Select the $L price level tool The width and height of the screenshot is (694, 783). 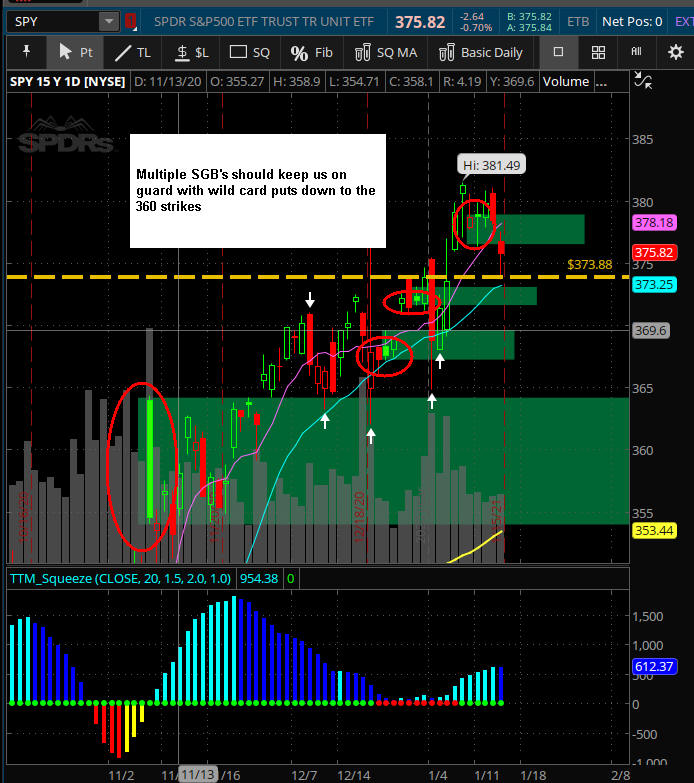[192, 52]
